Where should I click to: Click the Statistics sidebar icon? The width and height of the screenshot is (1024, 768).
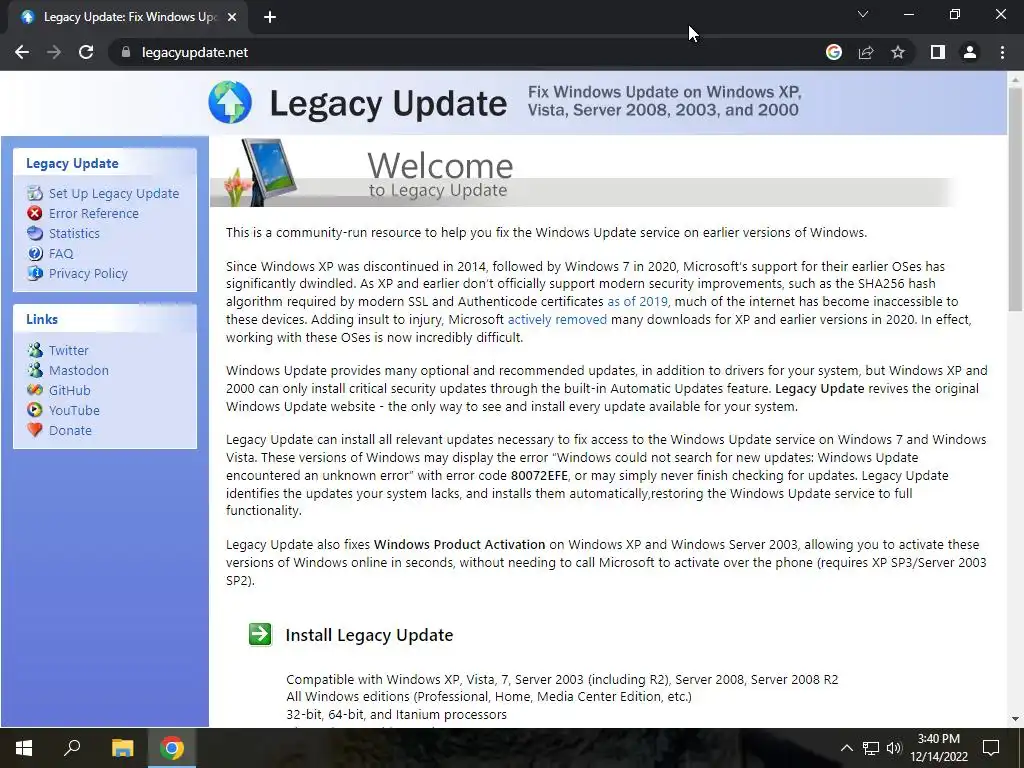pyautogui.click(x=35, y=233)
